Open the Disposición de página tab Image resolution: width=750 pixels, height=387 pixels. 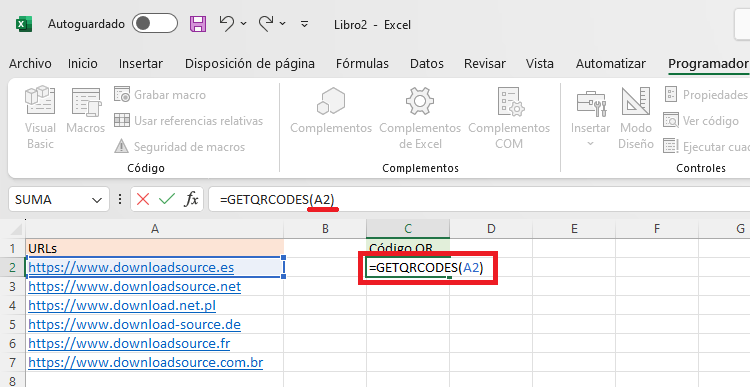tap(250, 64)
